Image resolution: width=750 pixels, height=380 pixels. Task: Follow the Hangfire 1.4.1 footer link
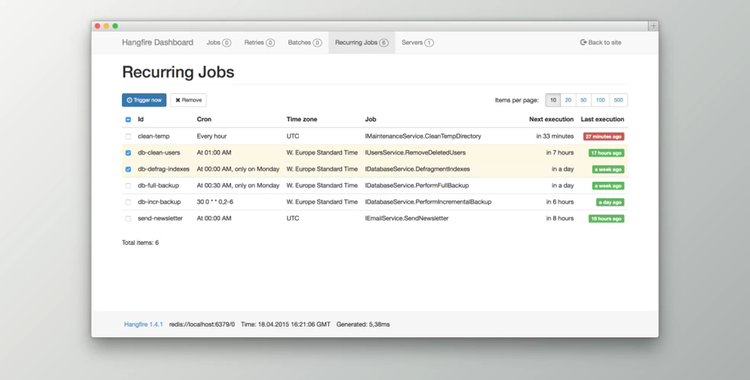pyautogui.click(x=143, y=324)
